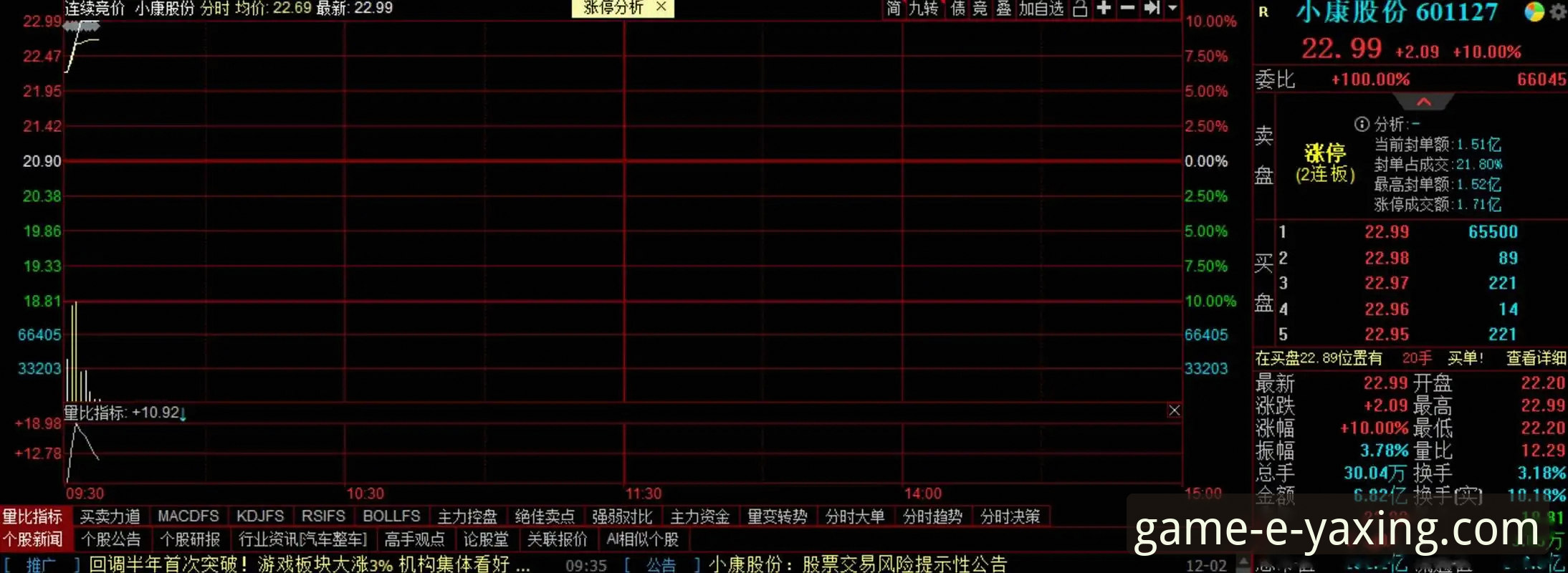The height and width of the screenshot is (573, 1568).
Task: Click stock title 小康股份 601127
Action: (1397, 12)
